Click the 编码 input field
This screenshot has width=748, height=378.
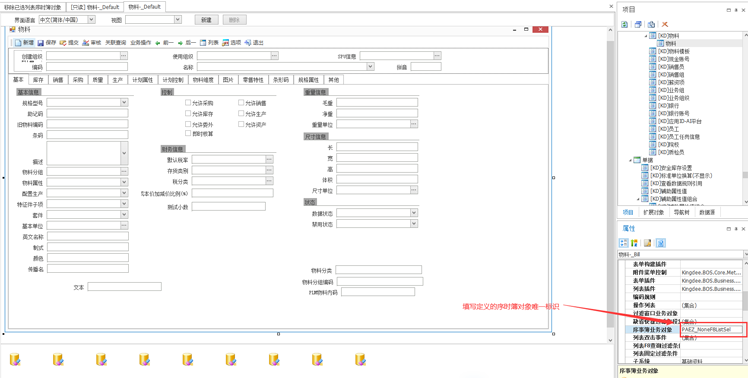tap(87, 67)
